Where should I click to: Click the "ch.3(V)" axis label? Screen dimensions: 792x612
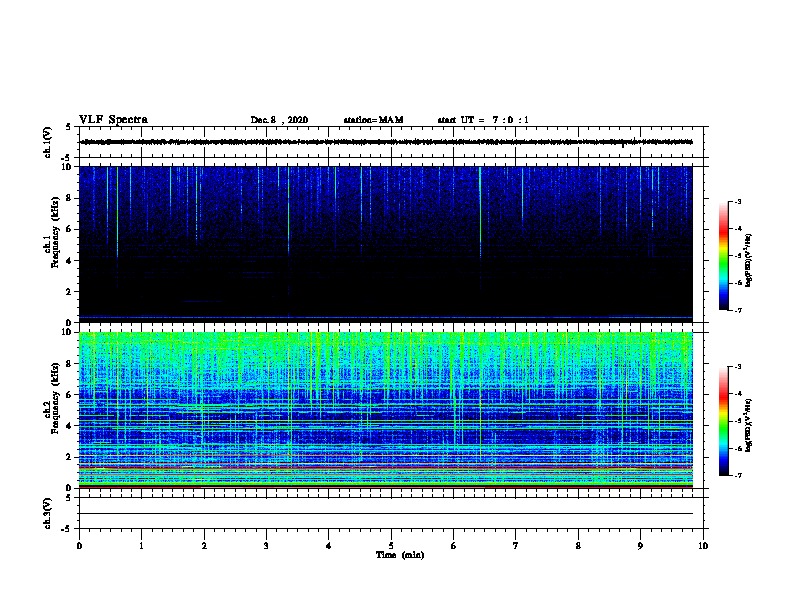(47, 513)
